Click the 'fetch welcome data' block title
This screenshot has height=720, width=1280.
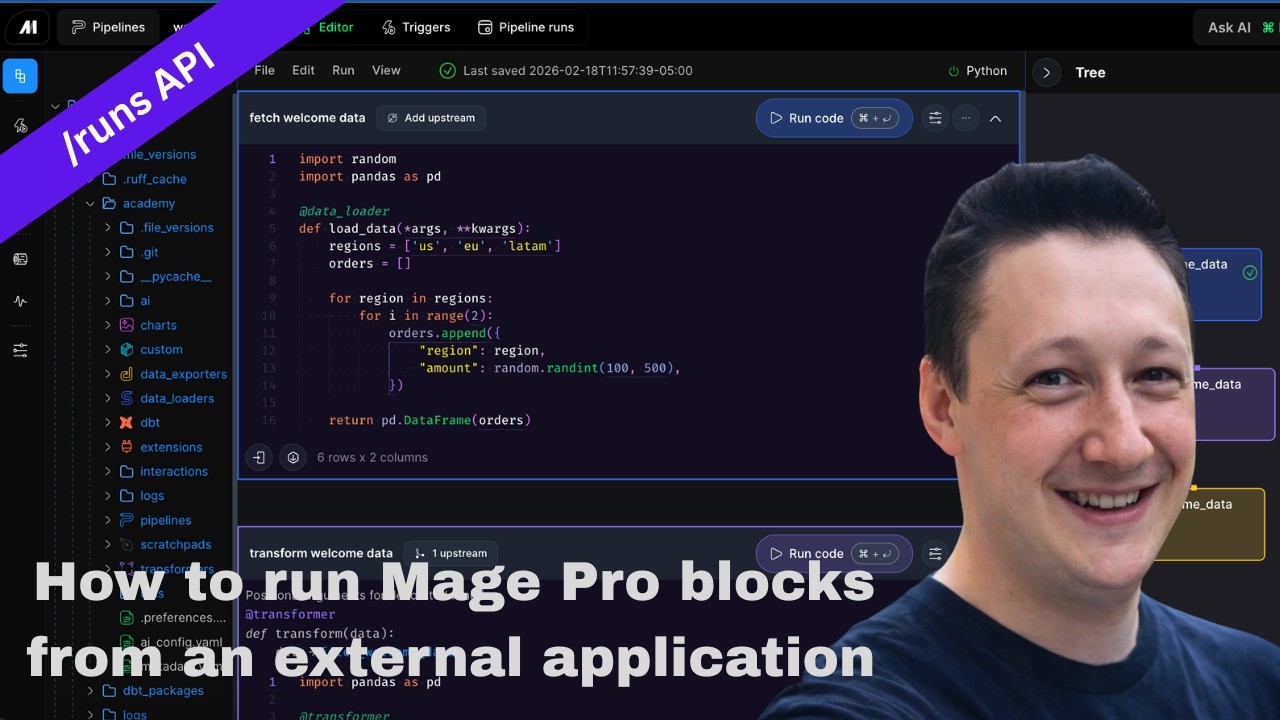[x=307, y=118]
